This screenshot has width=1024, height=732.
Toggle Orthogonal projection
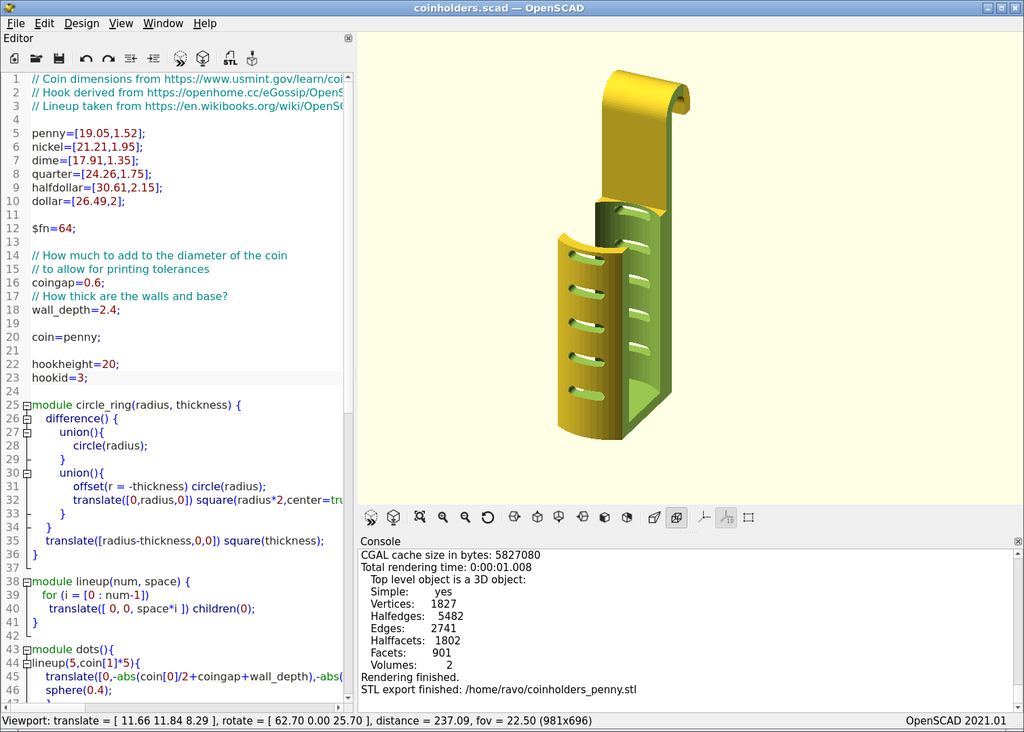coord(677,517)
